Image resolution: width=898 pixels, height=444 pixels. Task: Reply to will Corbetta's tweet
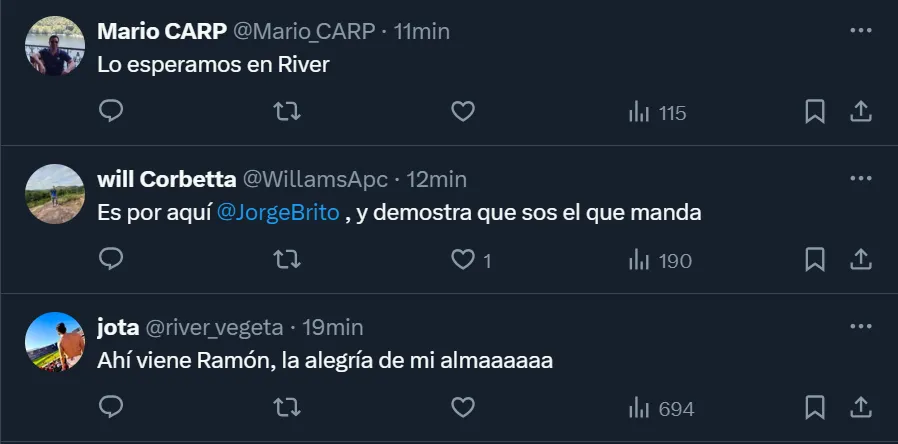(112, 260)
